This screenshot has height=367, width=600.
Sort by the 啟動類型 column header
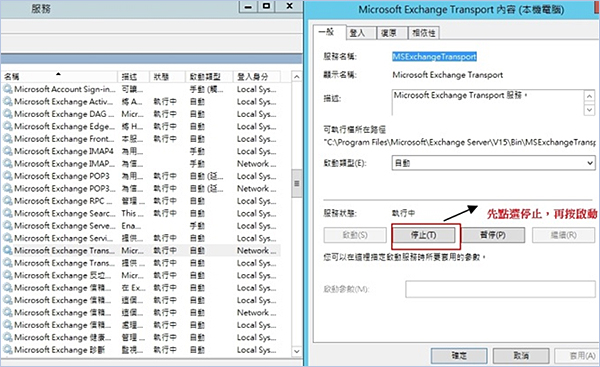pyautogui.click(x=209, y=77)
